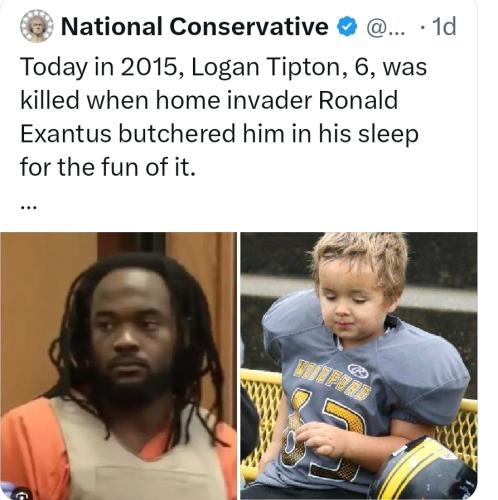Open the 1d timestamp permalink
498x500 pixels.
[x=444, y=26]
